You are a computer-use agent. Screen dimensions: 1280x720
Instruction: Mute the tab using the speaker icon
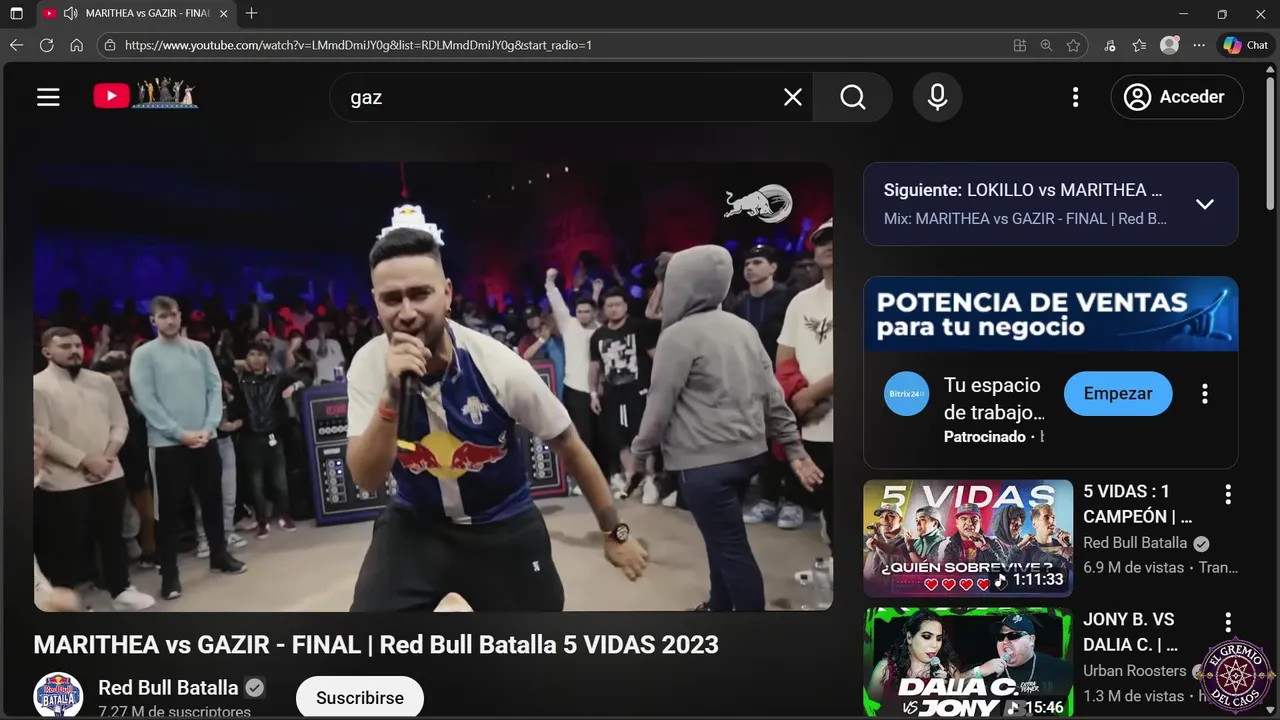[70, 14]
